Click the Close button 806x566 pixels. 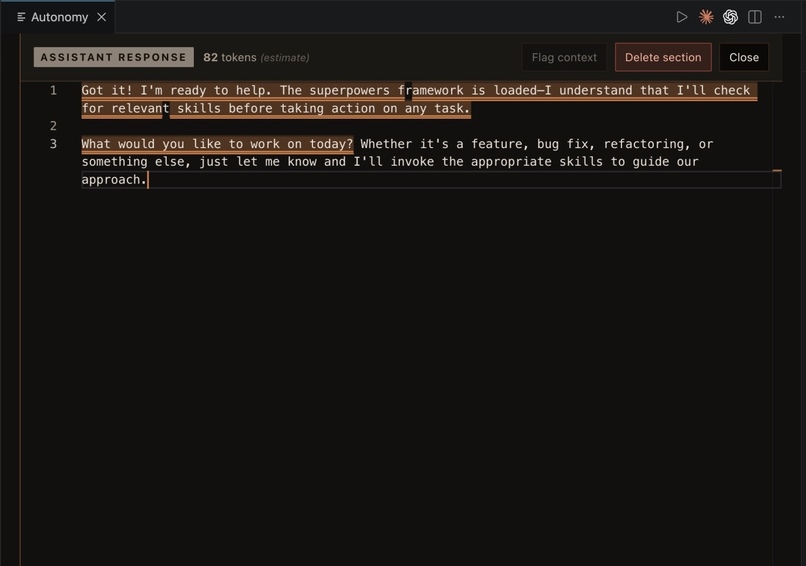coord(744,57)
